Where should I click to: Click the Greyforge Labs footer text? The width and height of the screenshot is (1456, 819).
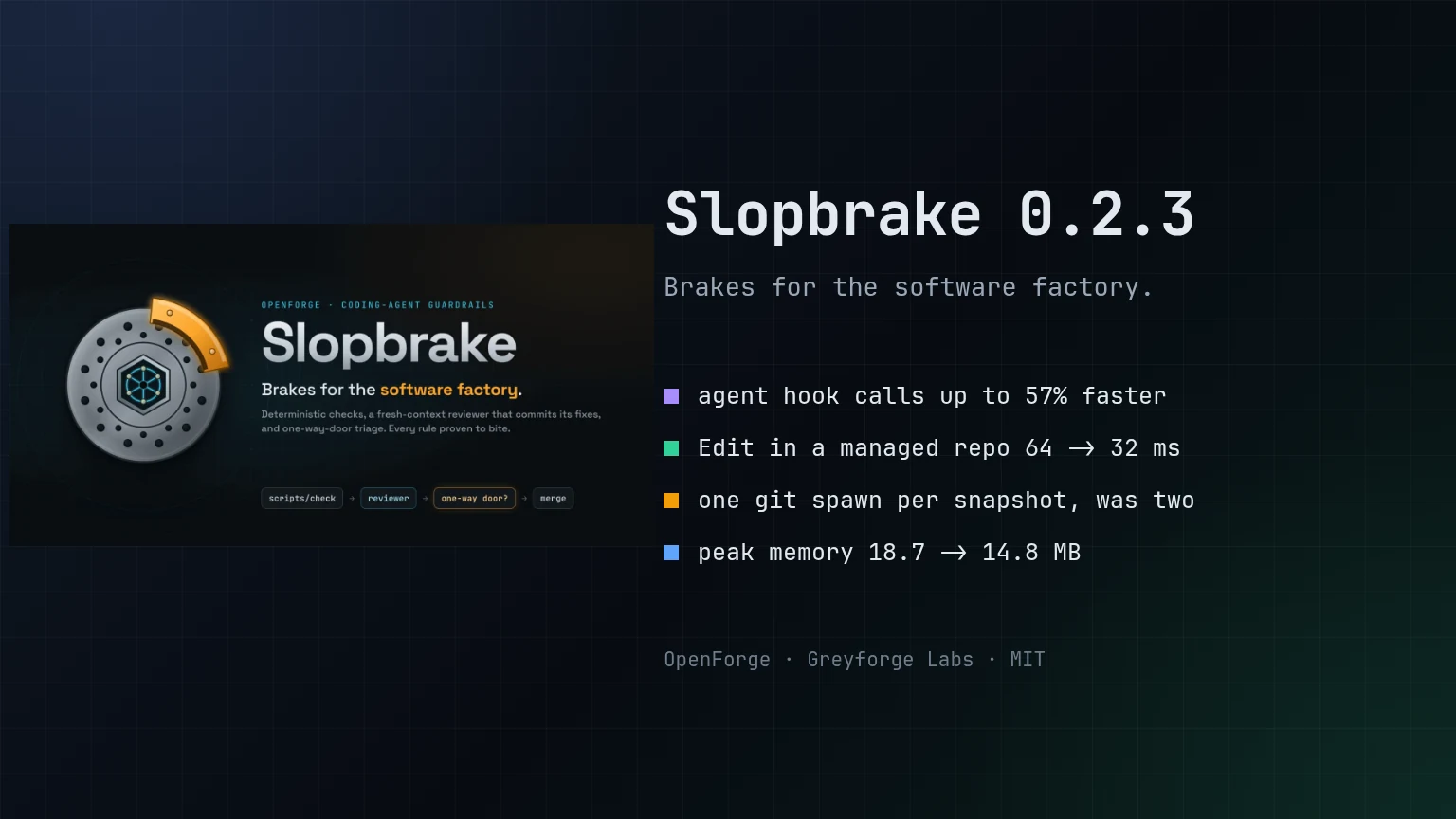tap(890, 660)
